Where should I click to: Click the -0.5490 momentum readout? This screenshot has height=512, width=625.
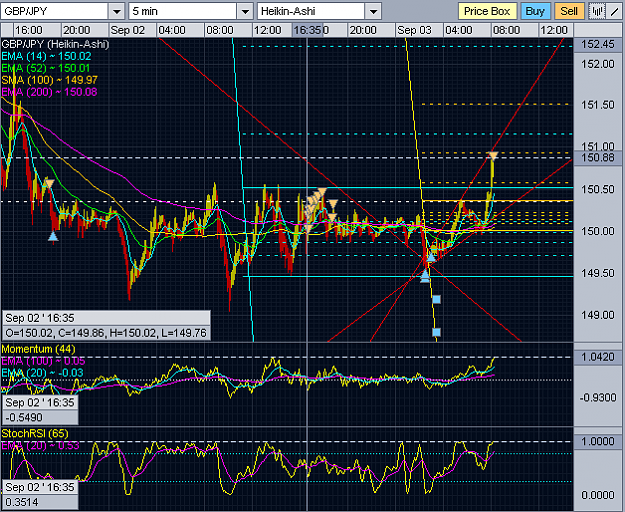pyautogui.click(x=40, y=417)
